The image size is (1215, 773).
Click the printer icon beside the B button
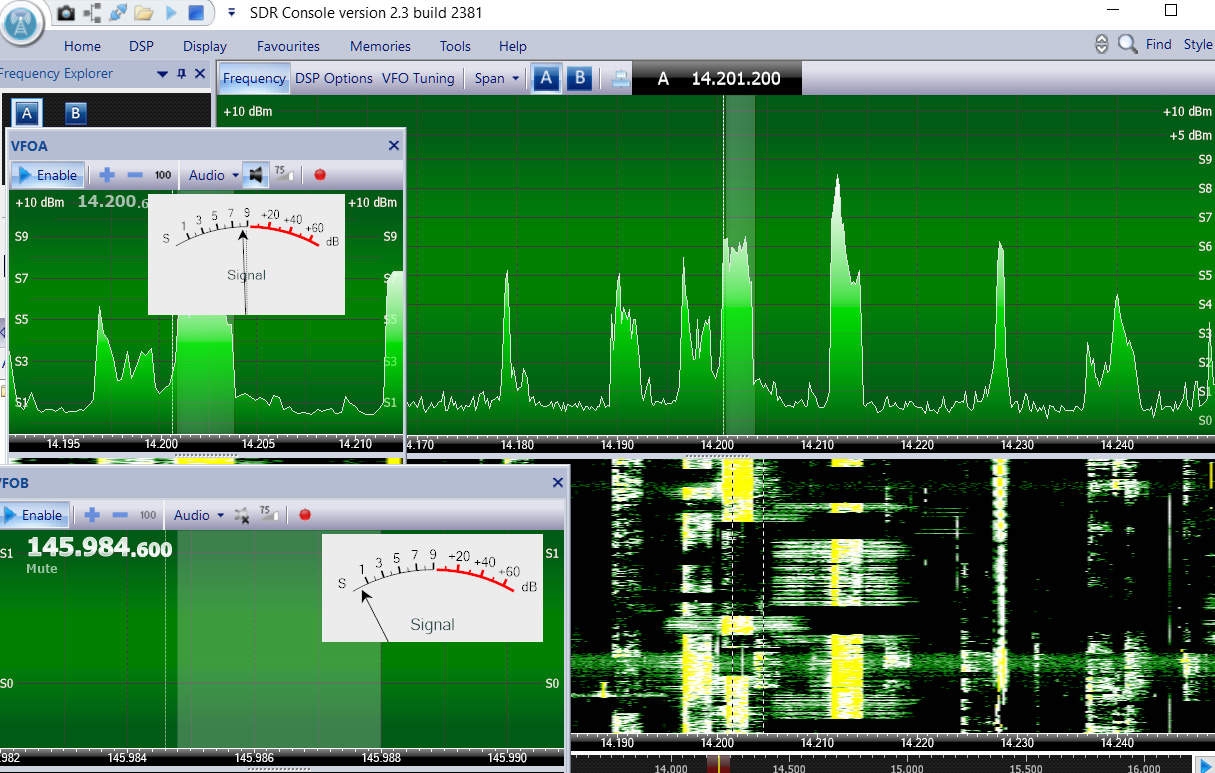coord(621,79)
